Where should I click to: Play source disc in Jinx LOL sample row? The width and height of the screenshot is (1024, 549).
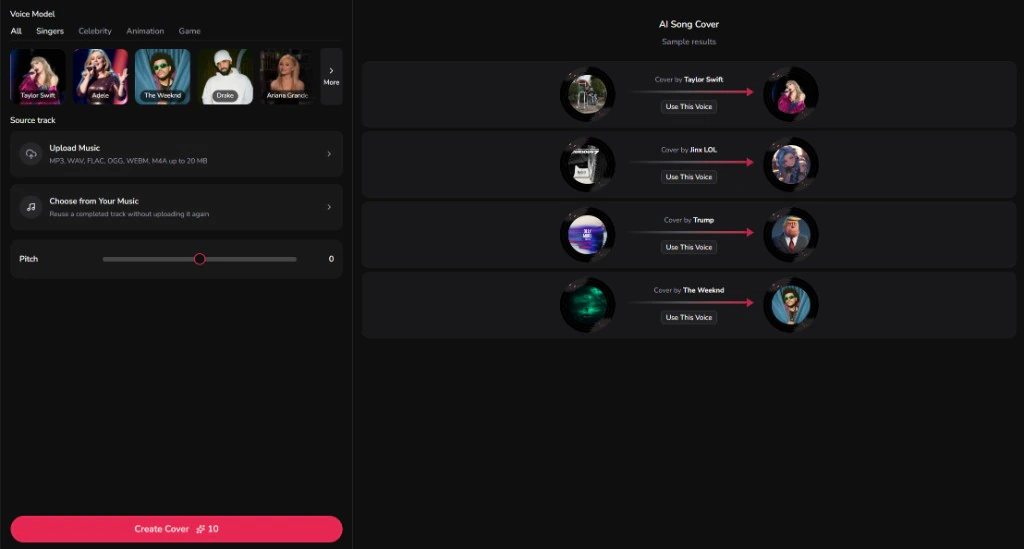point(588,165)
